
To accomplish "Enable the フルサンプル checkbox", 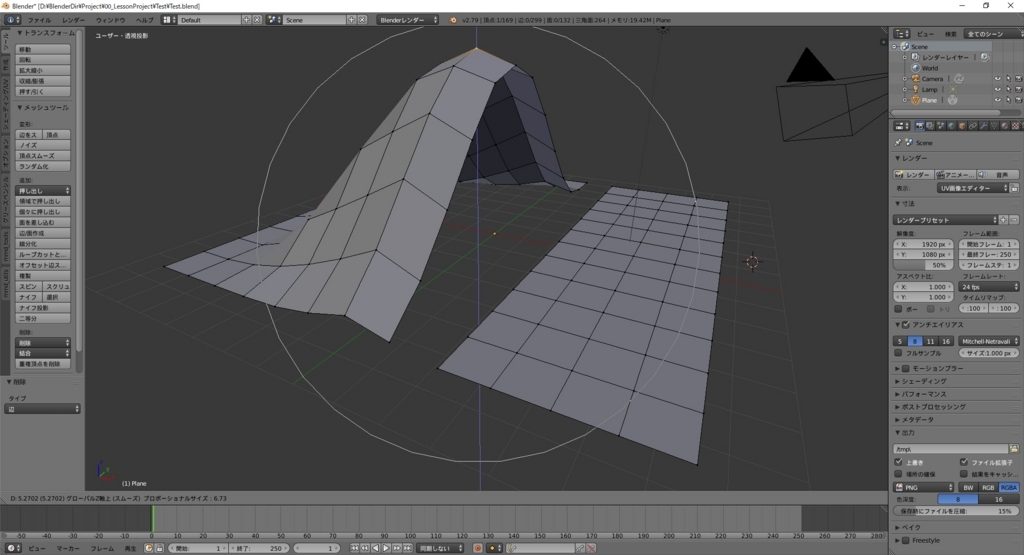I will 899,353.
